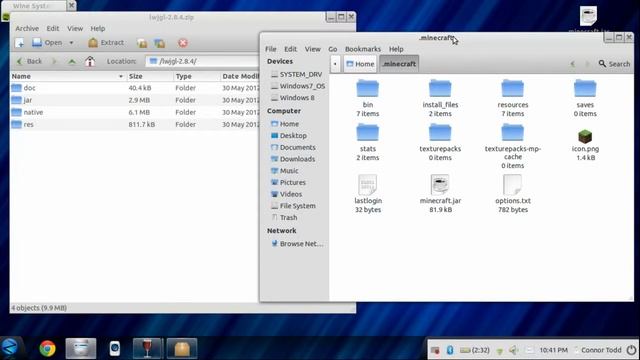Open archive manager's View menu
Image resolution: width=640 pixels, height=360 pixels.
click(75, 29)
